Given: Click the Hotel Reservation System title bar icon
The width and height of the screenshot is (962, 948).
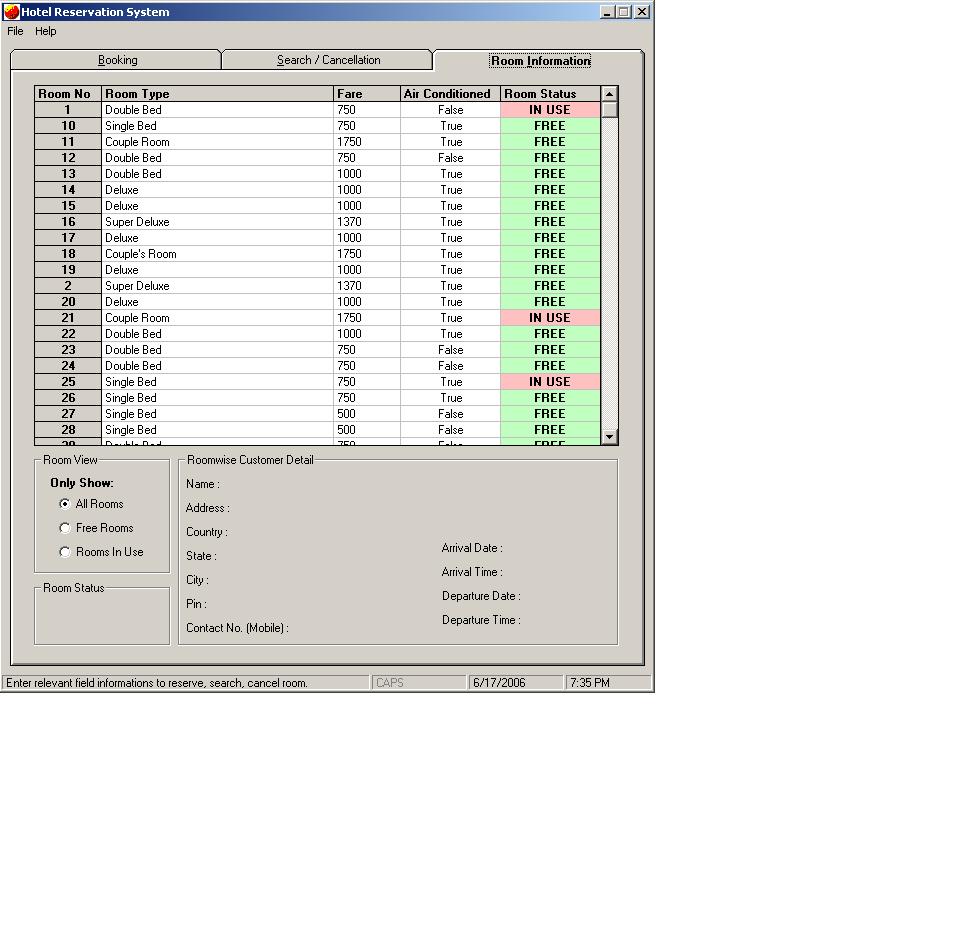Looking at the screenshot, I should pyautogui.click(x=12, y=12).
